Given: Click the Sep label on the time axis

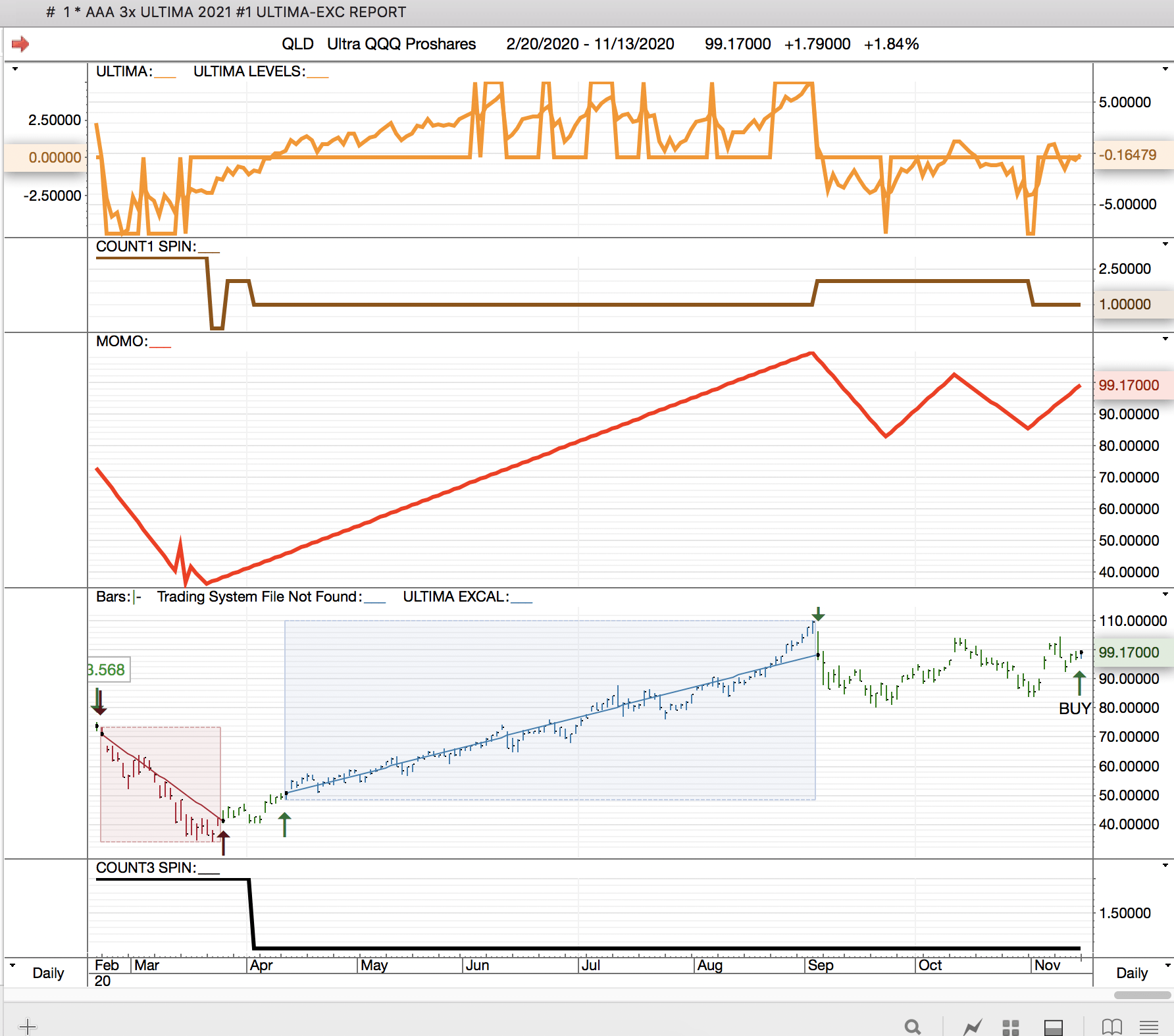Looking at the screenshot, I should (821, 965).
